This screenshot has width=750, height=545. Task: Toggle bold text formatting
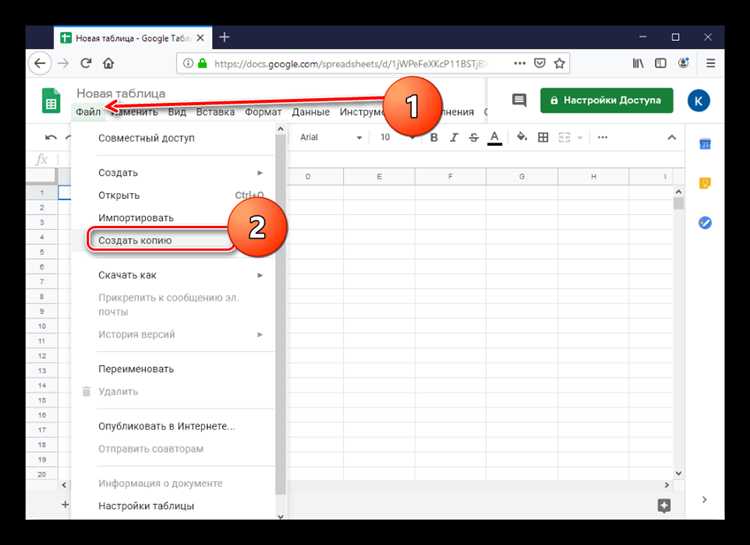point(434,138)
